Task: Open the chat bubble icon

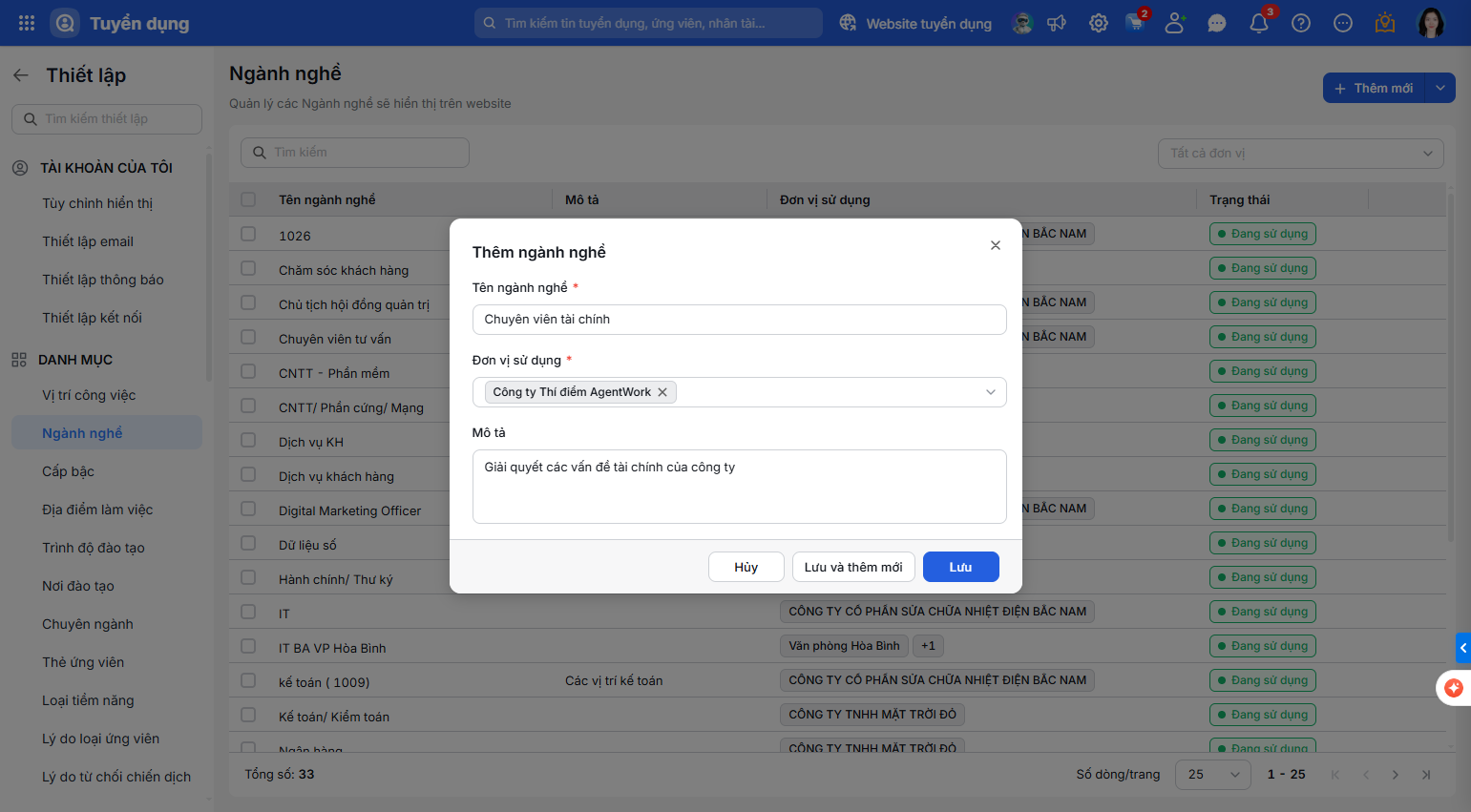Action: tap(1217, 23)
